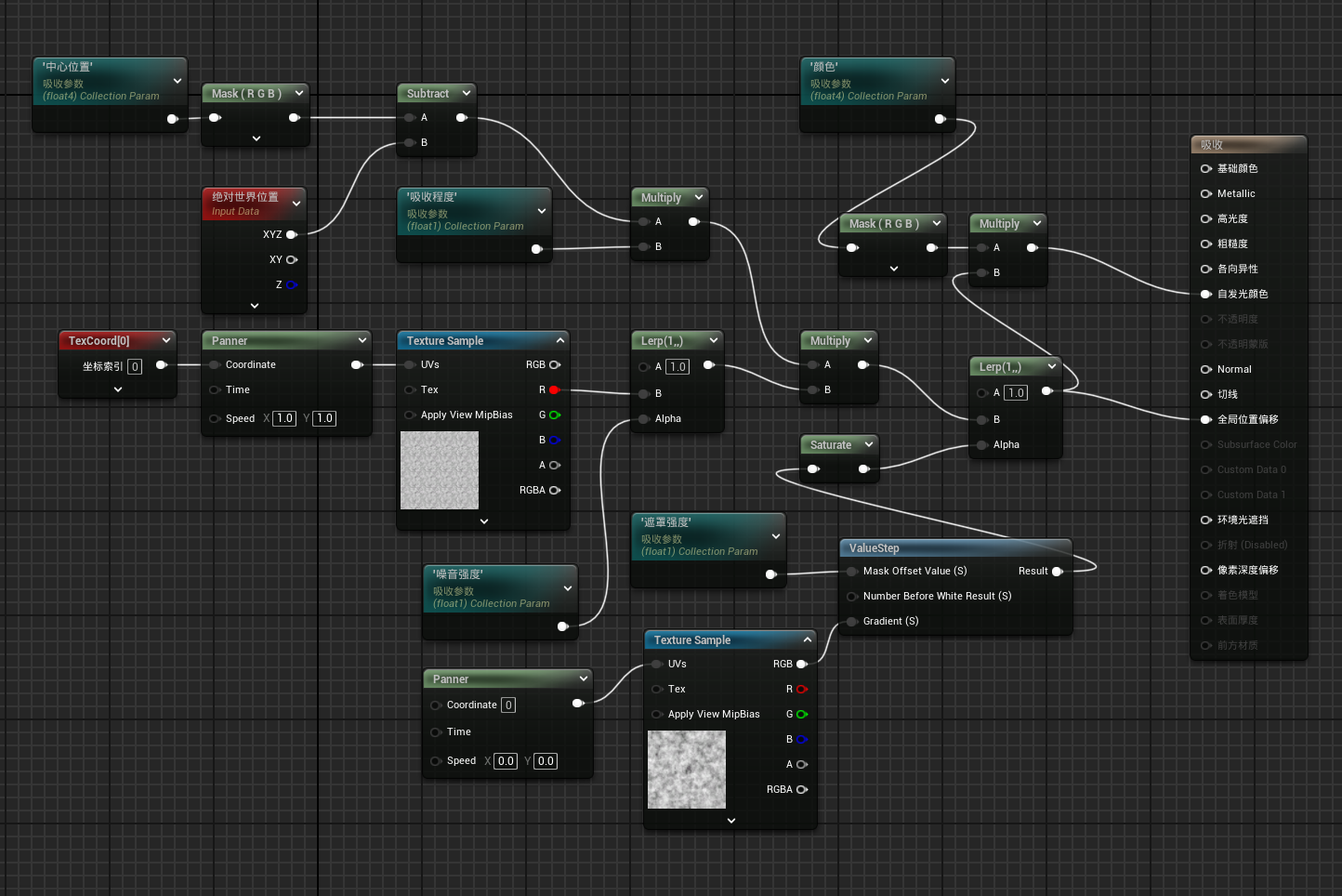Click the 粗糙度 input pin on 吸收 node
This screenshot has width=1342, height=896.
[x=1206, y=244]
